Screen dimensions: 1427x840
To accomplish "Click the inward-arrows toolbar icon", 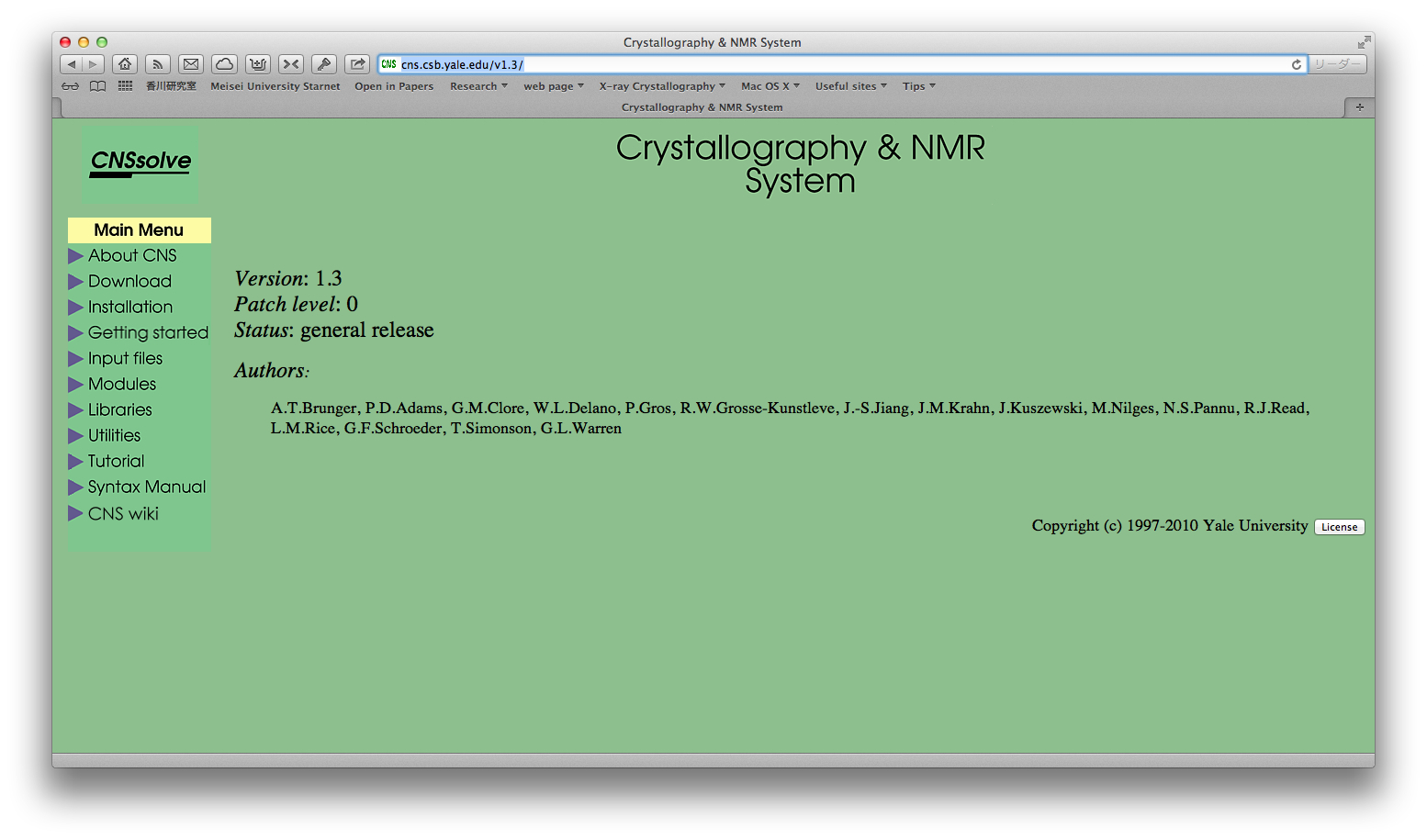I will coord(291,64).
